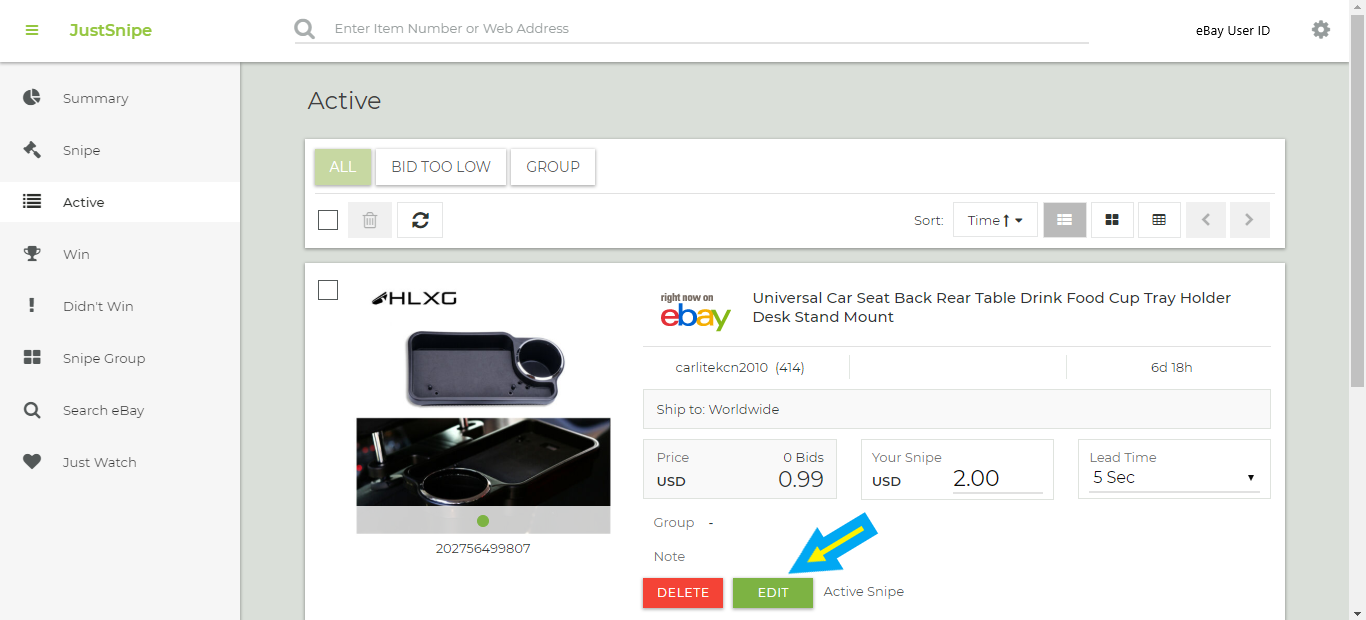The image size is (1366, 620).
Task: Toggle the select-all checkbox above the list
Action: point(327,219)
